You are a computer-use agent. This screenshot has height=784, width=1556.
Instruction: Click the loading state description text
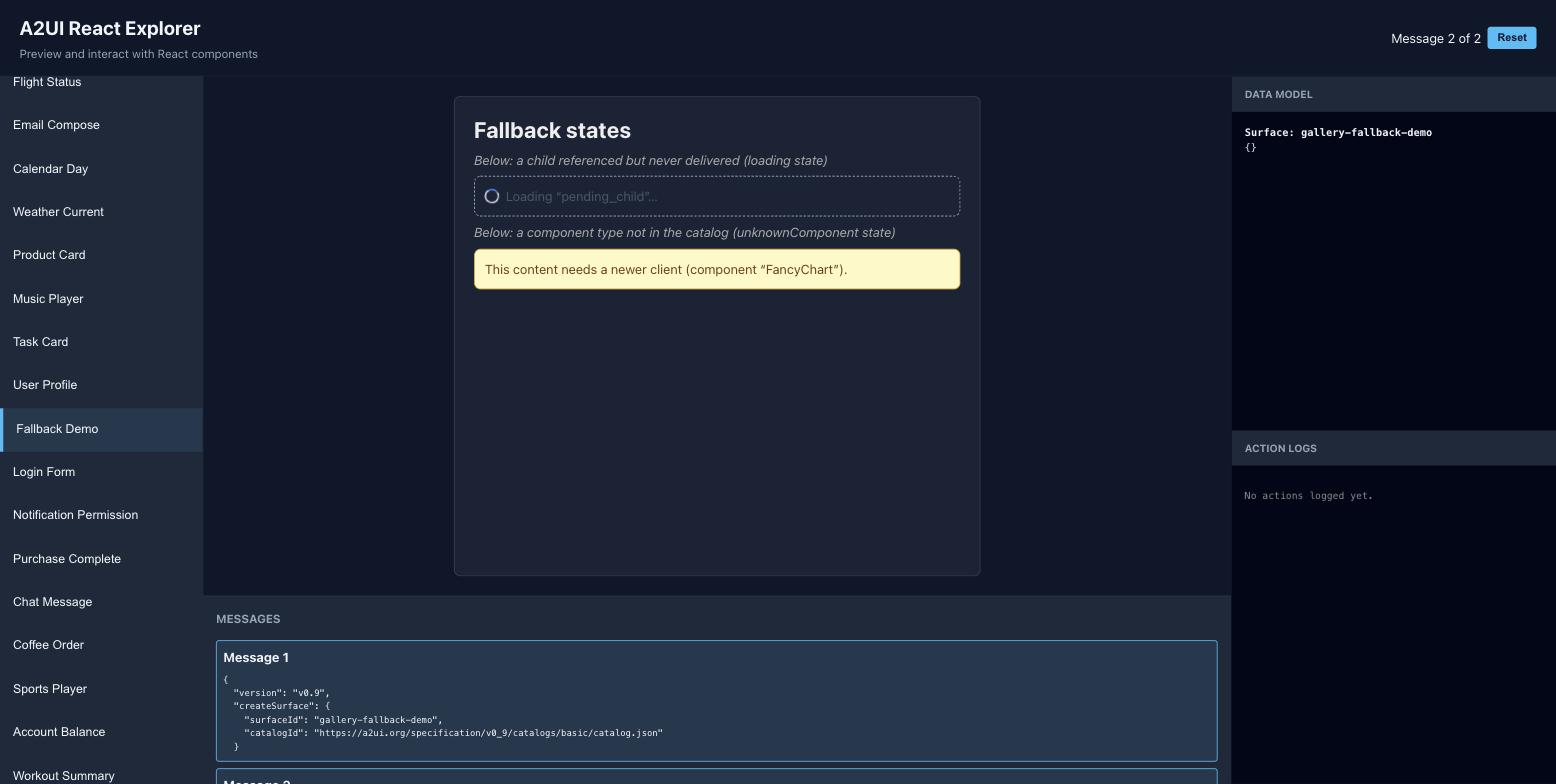click(650, 160)
